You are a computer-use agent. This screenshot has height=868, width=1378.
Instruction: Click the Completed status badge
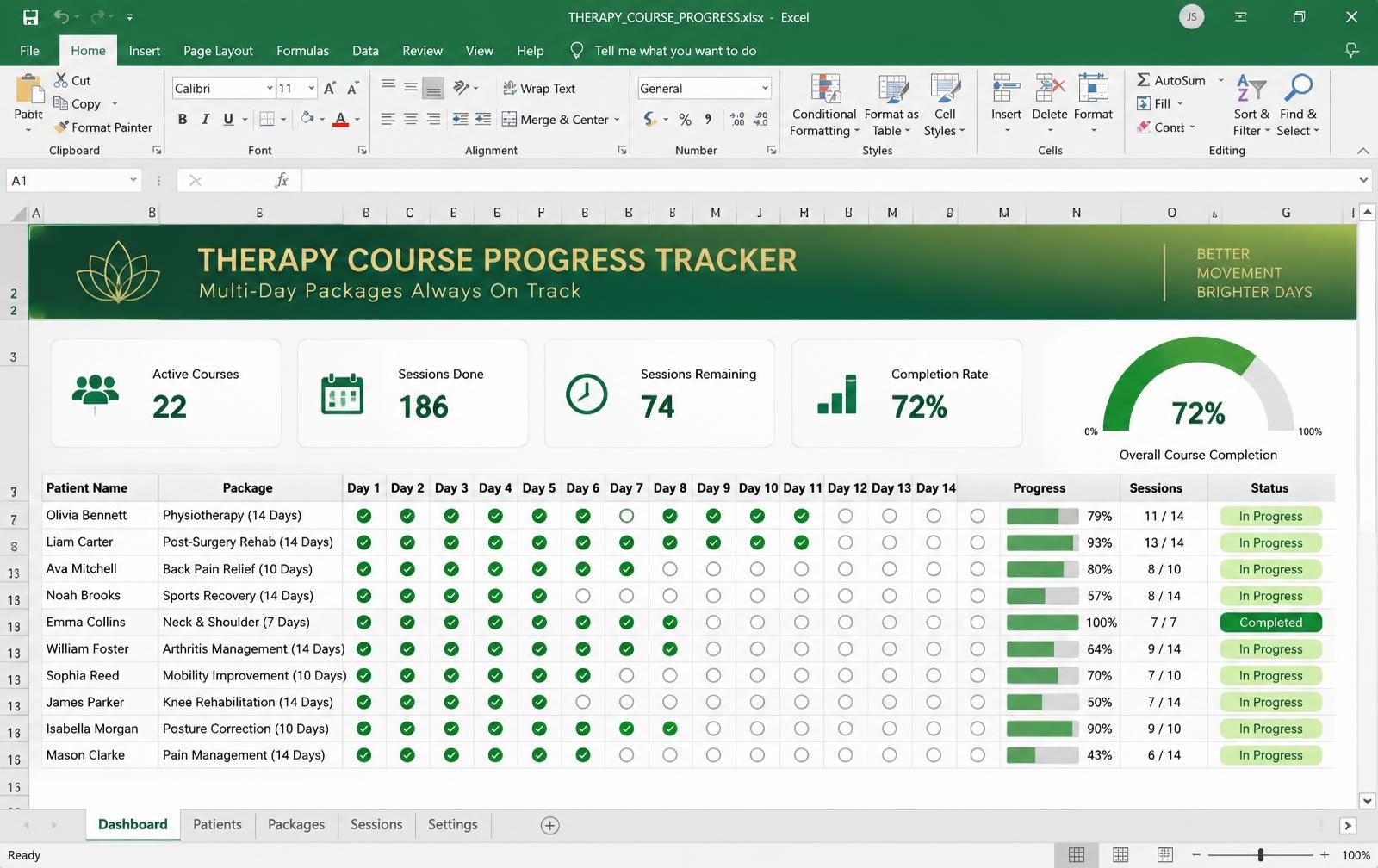(x=1270, y=623)
